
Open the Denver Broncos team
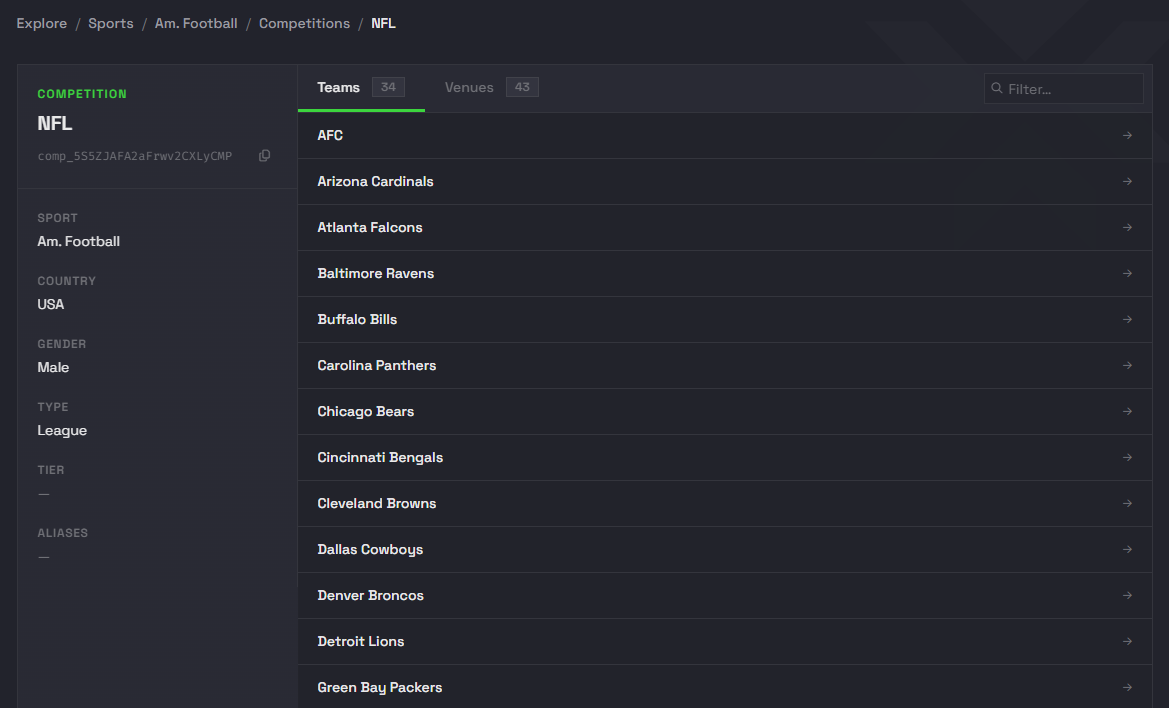(725, 595)
